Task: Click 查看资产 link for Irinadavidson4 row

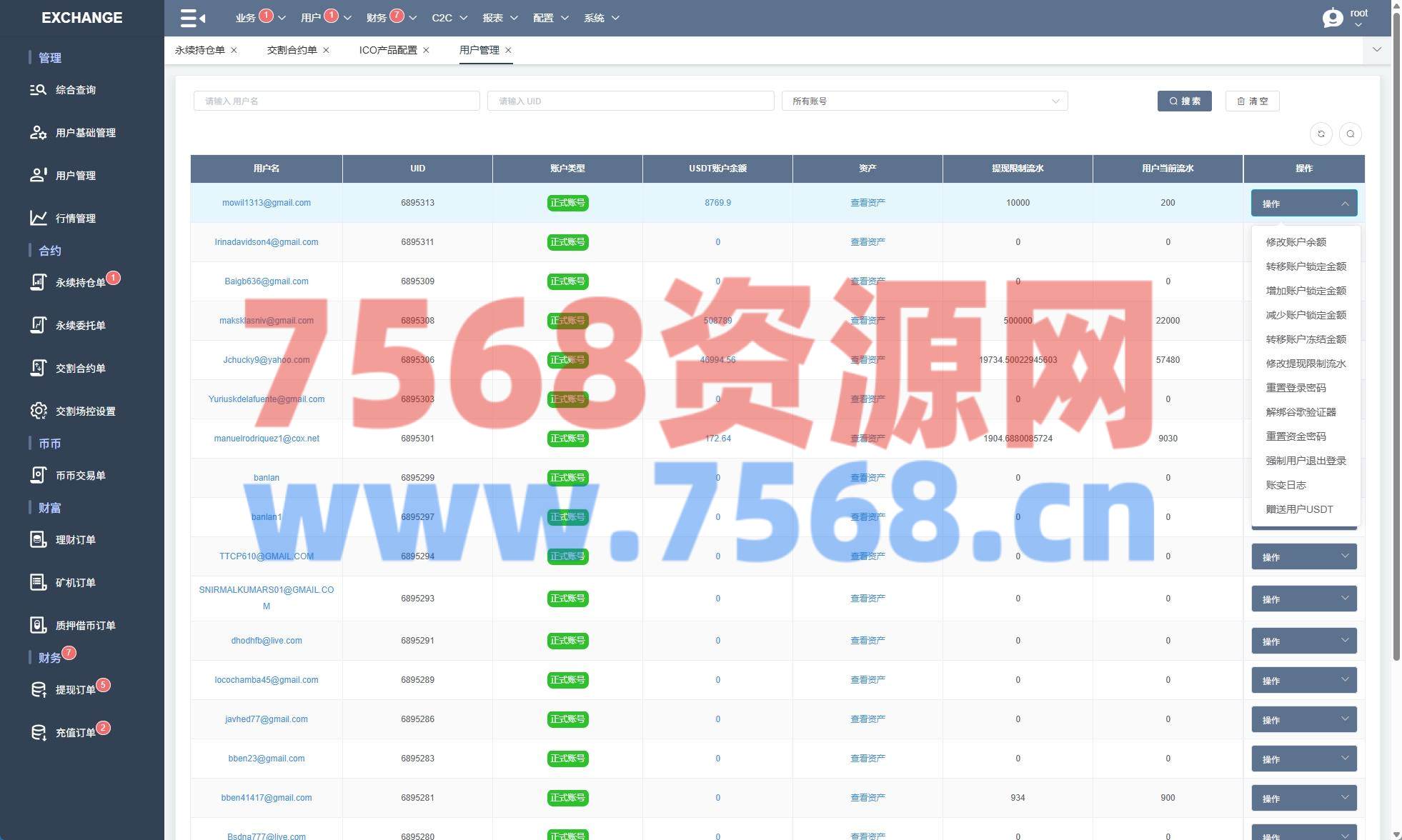Action: tap(867, 242)
